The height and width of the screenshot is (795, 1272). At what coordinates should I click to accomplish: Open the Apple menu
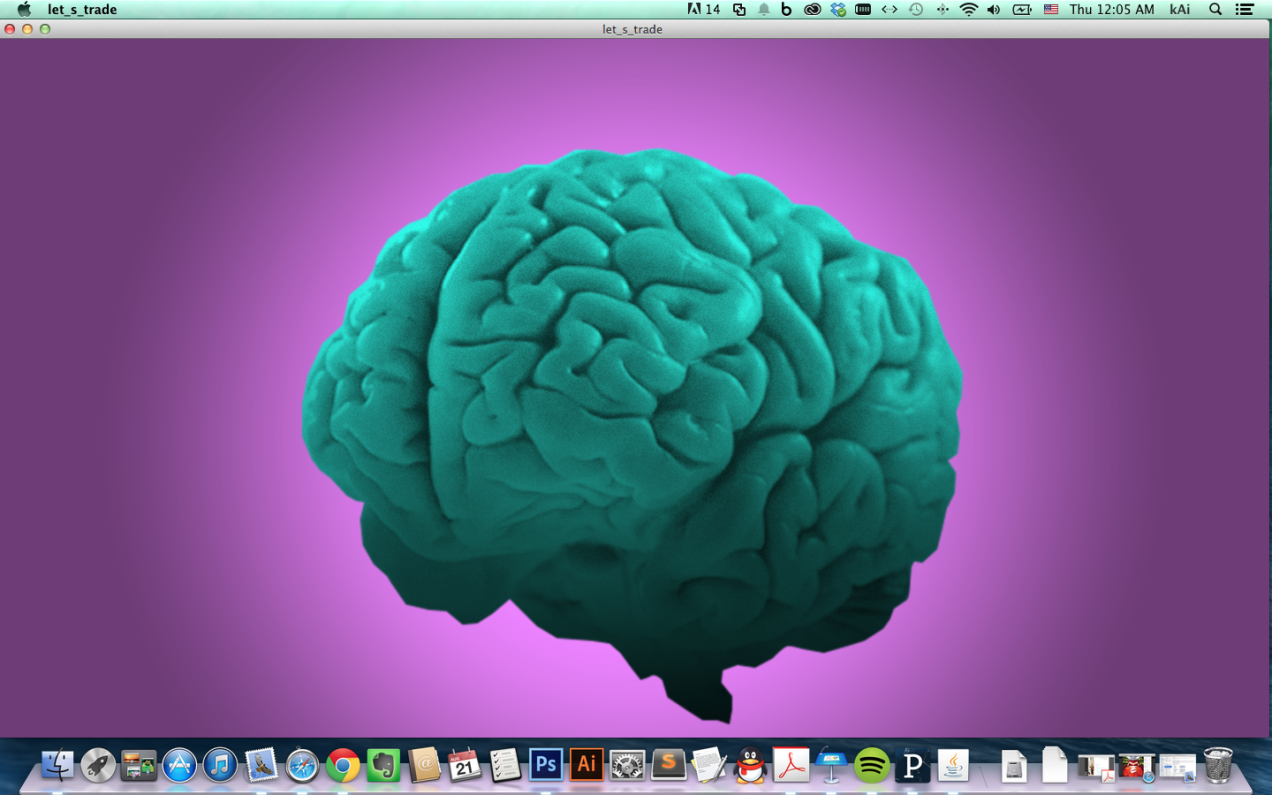pos(22,9)
